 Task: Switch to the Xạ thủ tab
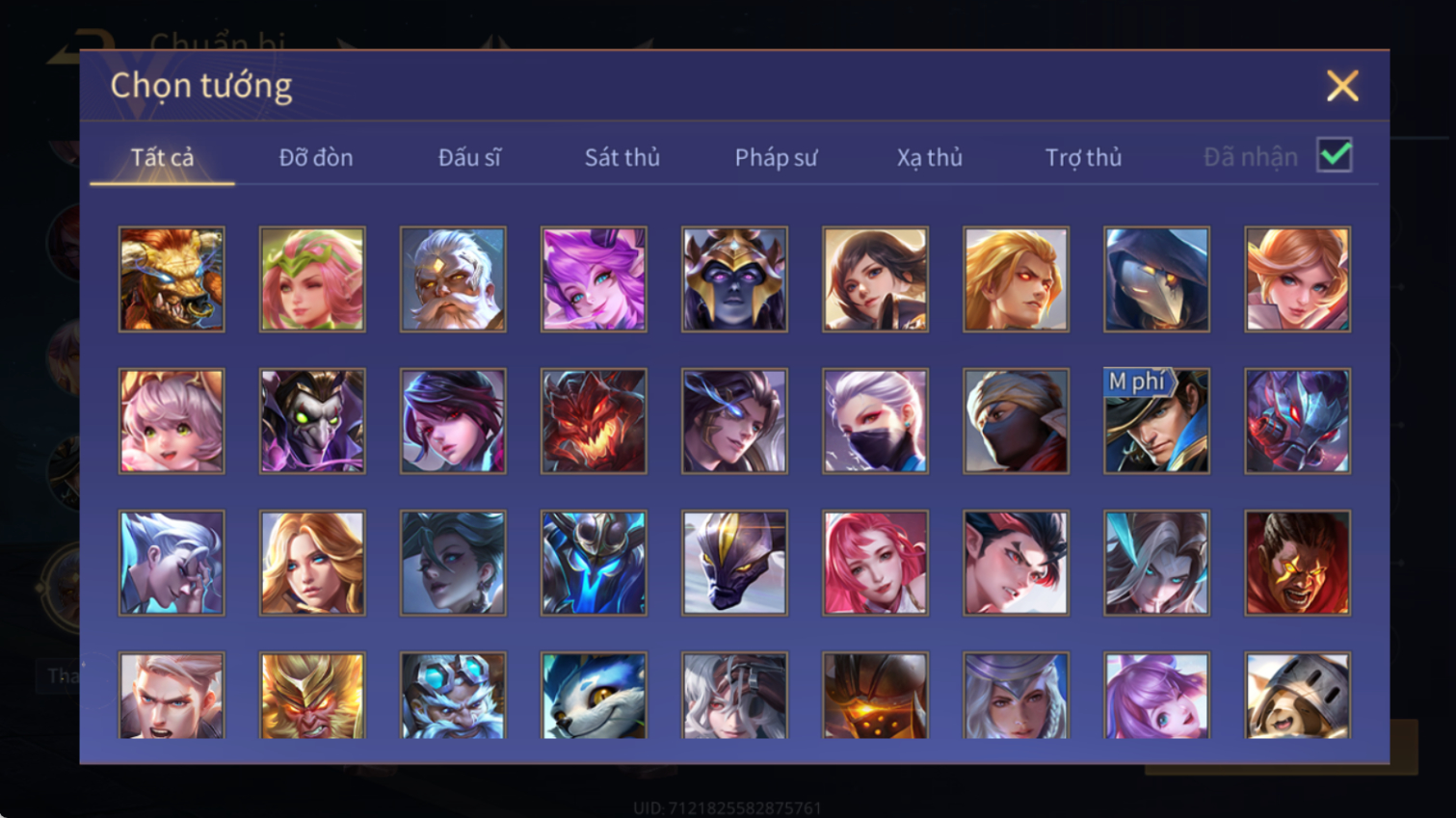click(930, 157)
